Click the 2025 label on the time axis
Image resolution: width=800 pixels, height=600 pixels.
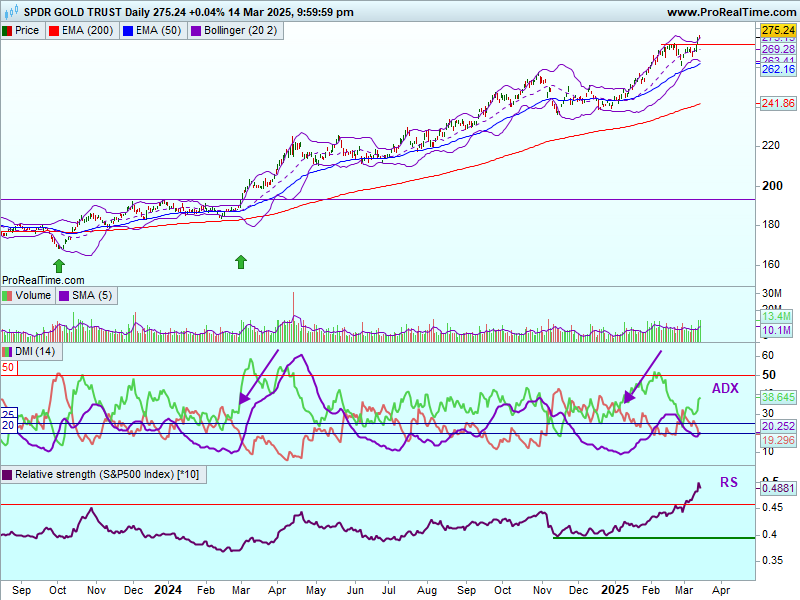(617, 590)
